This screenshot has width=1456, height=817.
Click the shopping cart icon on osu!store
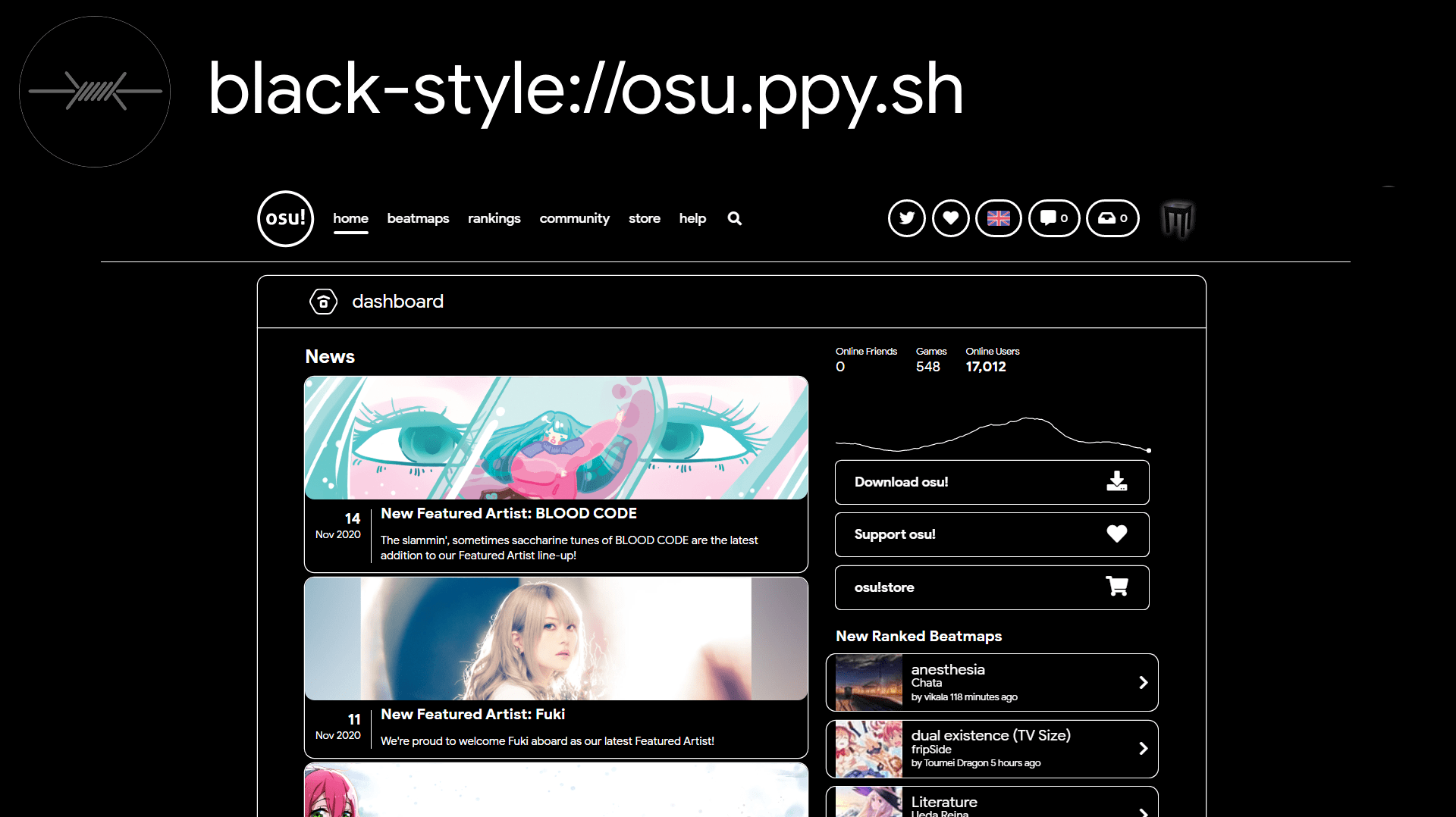[1117, 587]
